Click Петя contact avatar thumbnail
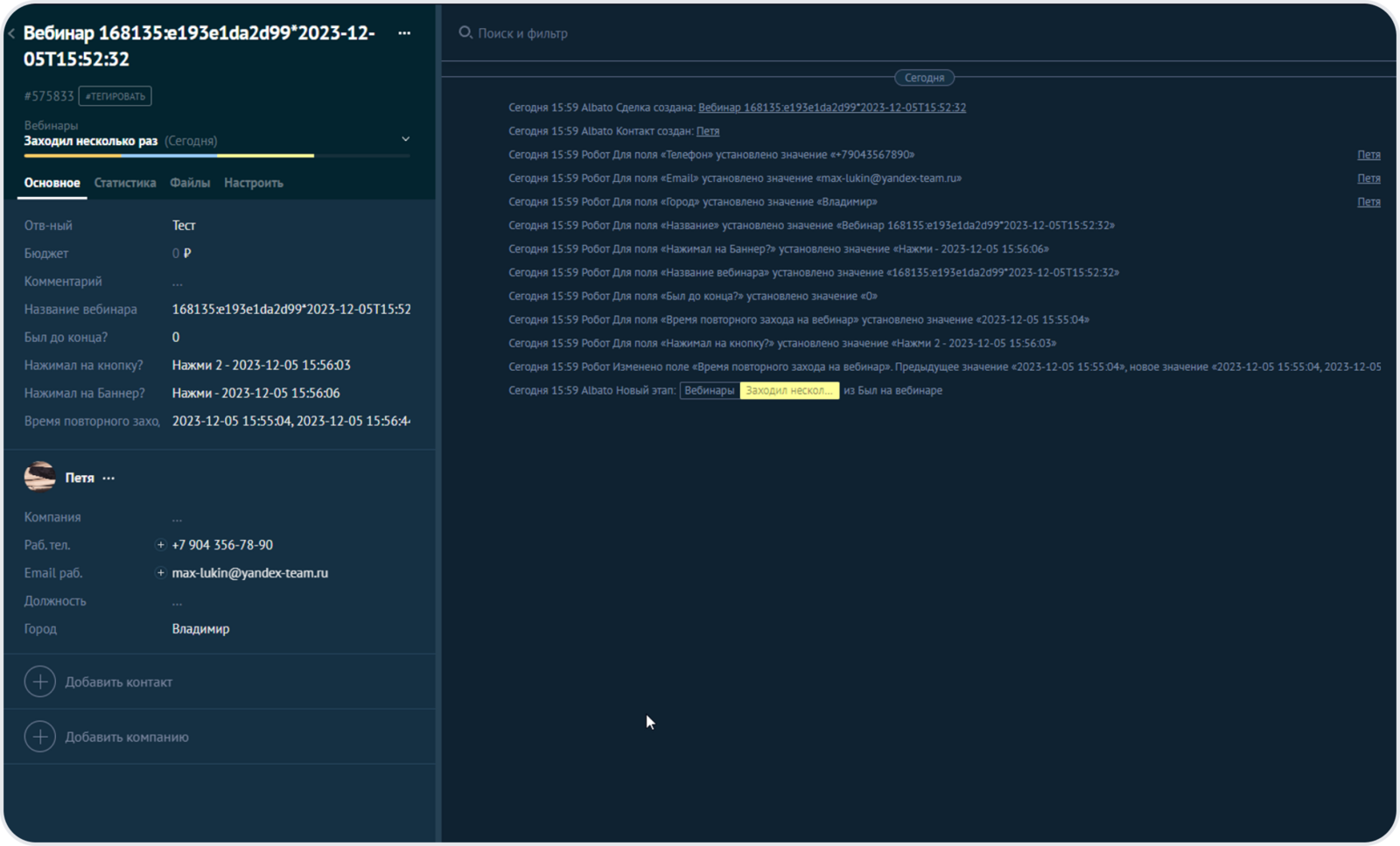Viewport: 1400px width, 846px height. point(39,478)
